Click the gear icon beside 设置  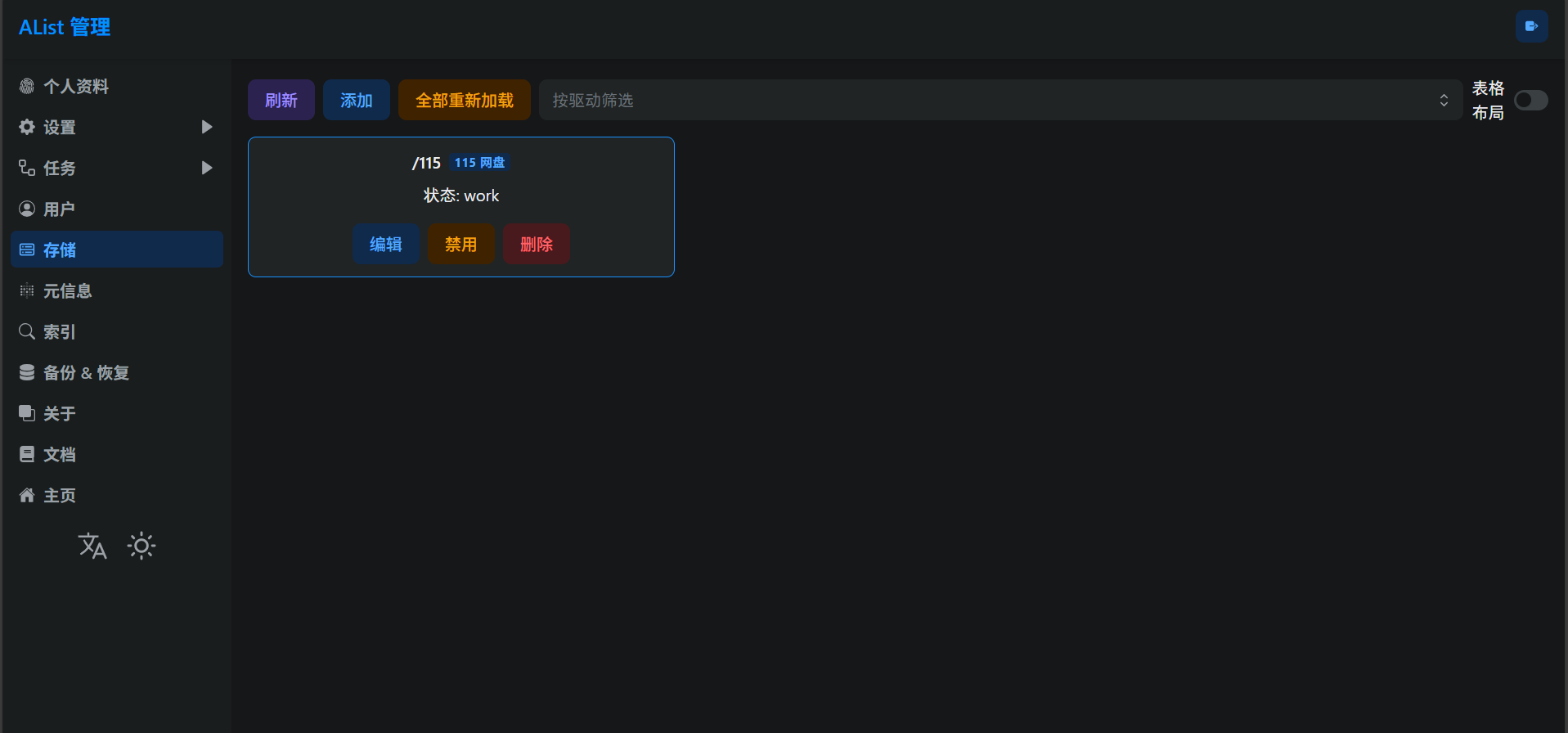27,127
